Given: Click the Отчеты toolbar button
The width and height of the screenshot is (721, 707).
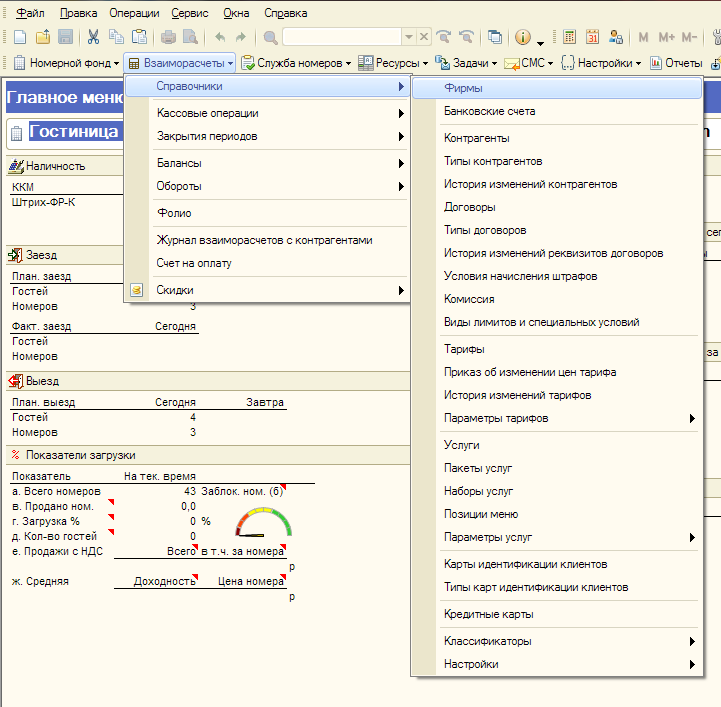Looking at the screenshot, I should click(x=676, y=63).
